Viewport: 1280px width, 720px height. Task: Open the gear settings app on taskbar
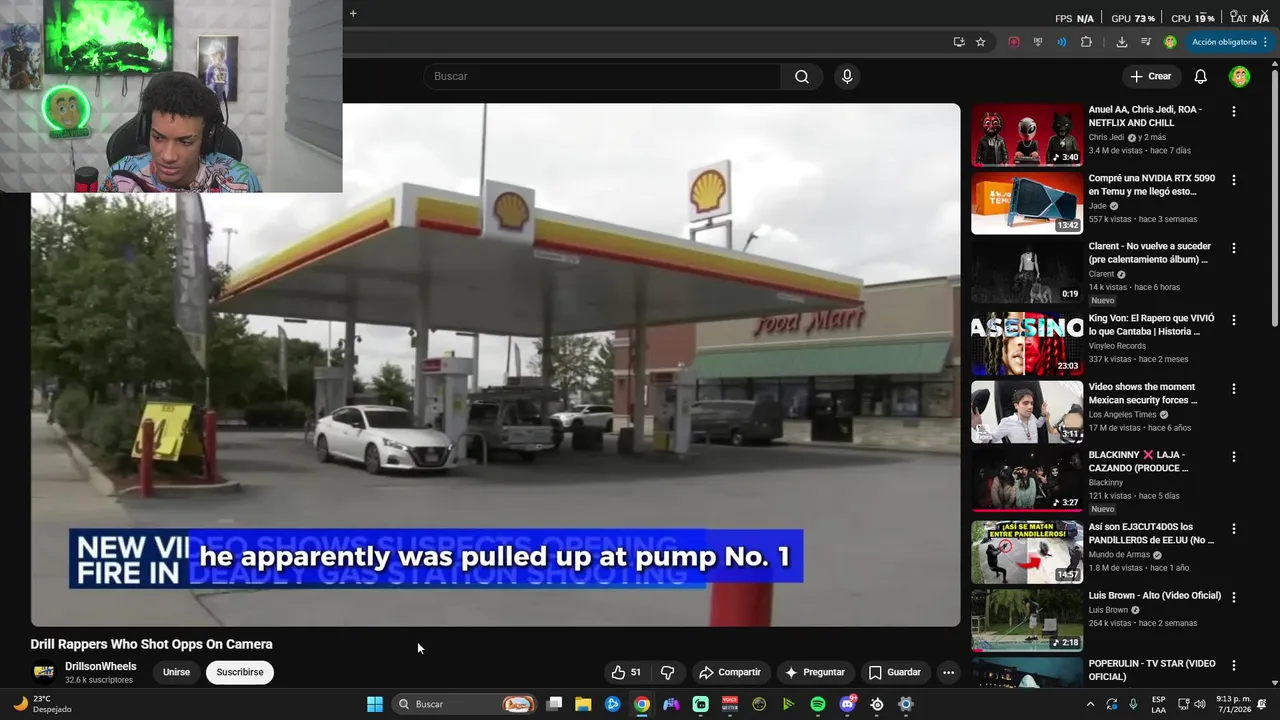(x=906, y=704)
